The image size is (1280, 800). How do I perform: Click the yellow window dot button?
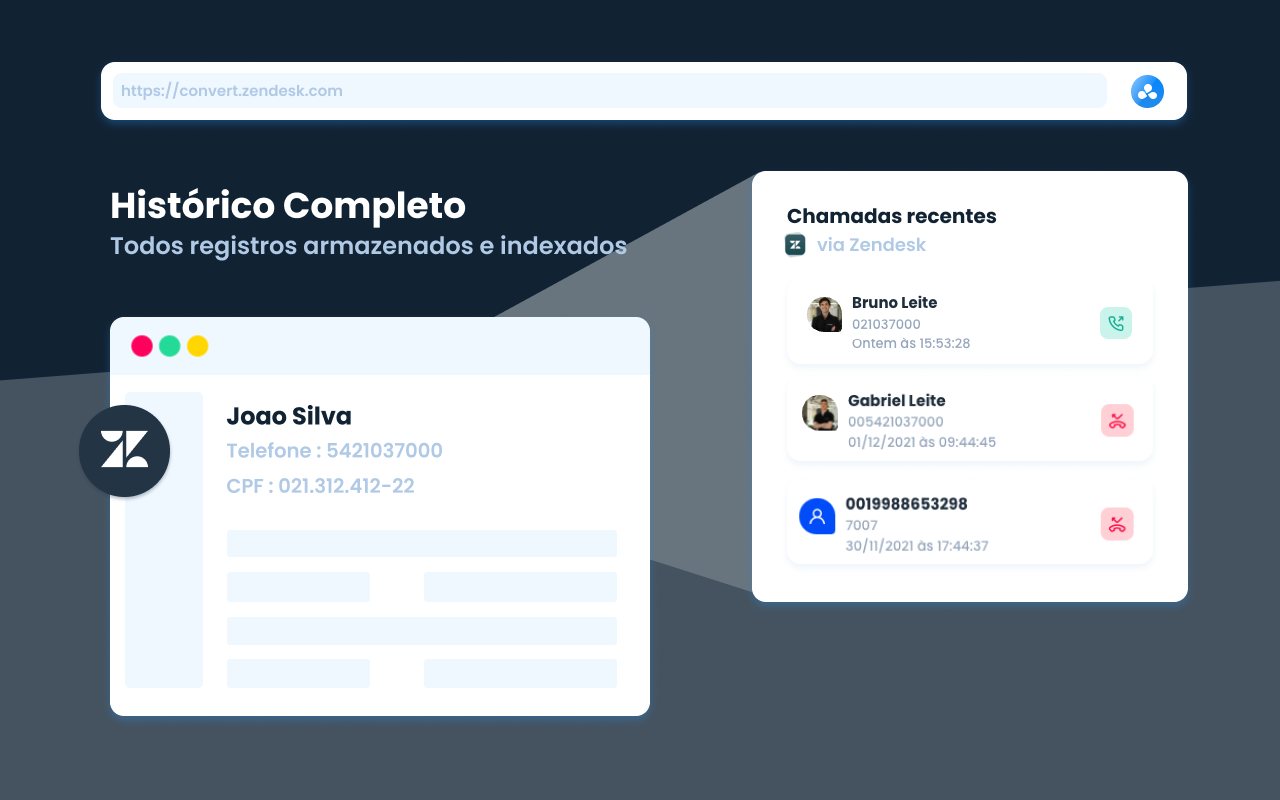pos(198,346)
